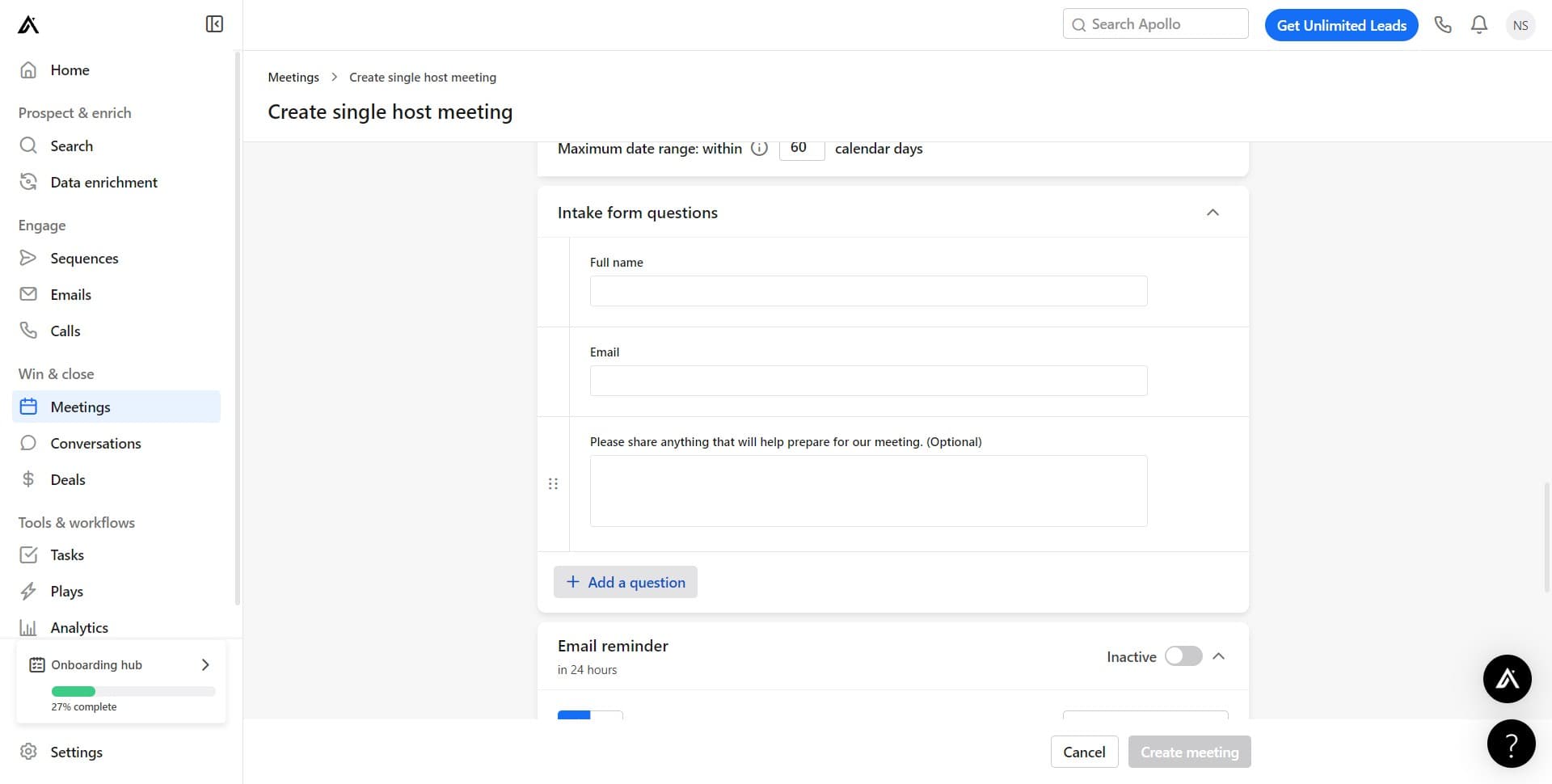Click the info icon beside maximum date range
This screenshot has height=784, width=1552.
[759, 148]
